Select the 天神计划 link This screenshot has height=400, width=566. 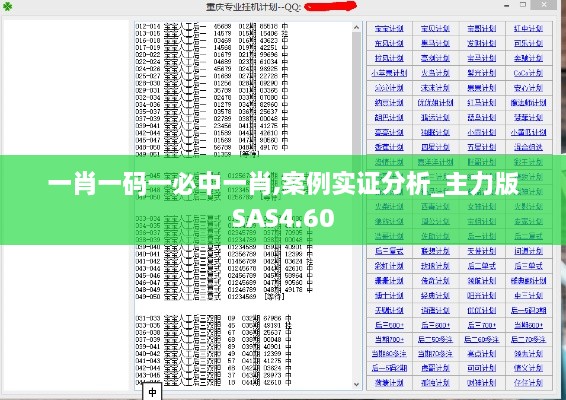click(482, 251)
